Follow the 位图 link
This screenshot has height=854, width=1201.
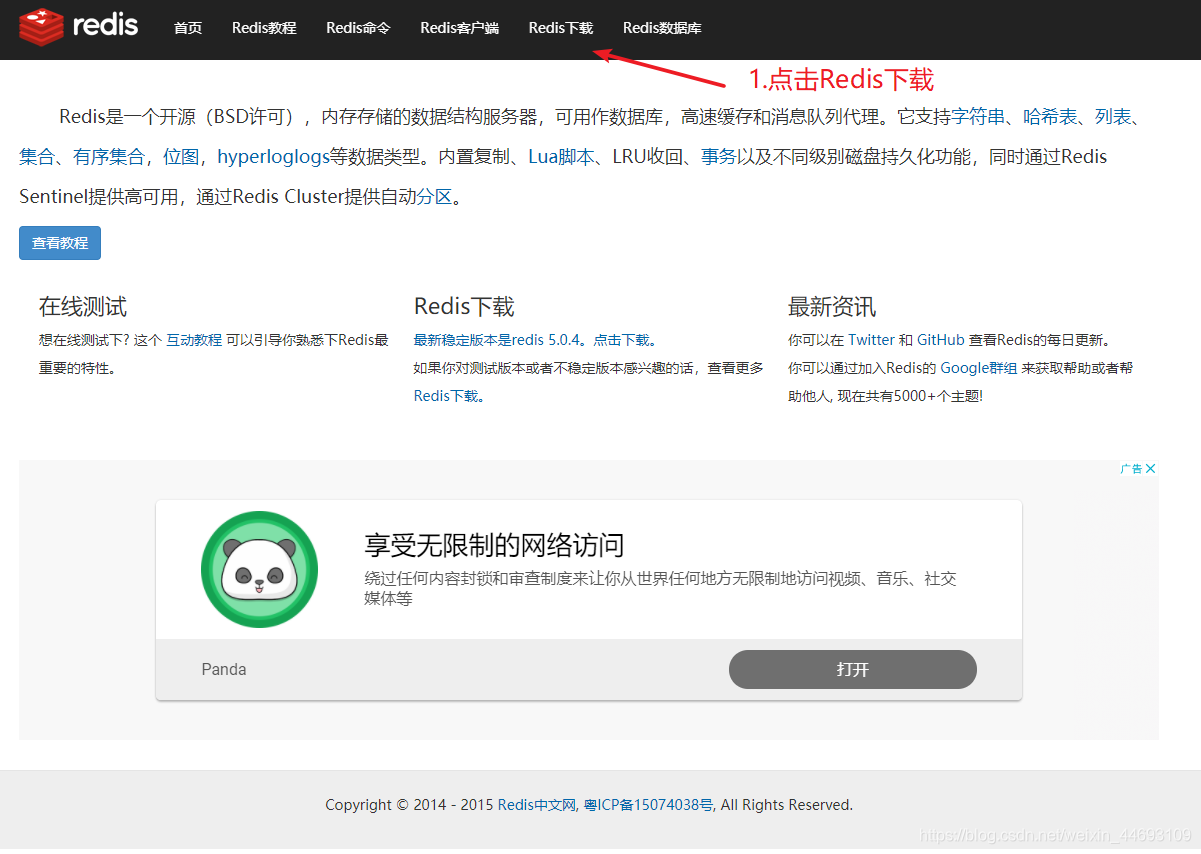tap(181, 157)
